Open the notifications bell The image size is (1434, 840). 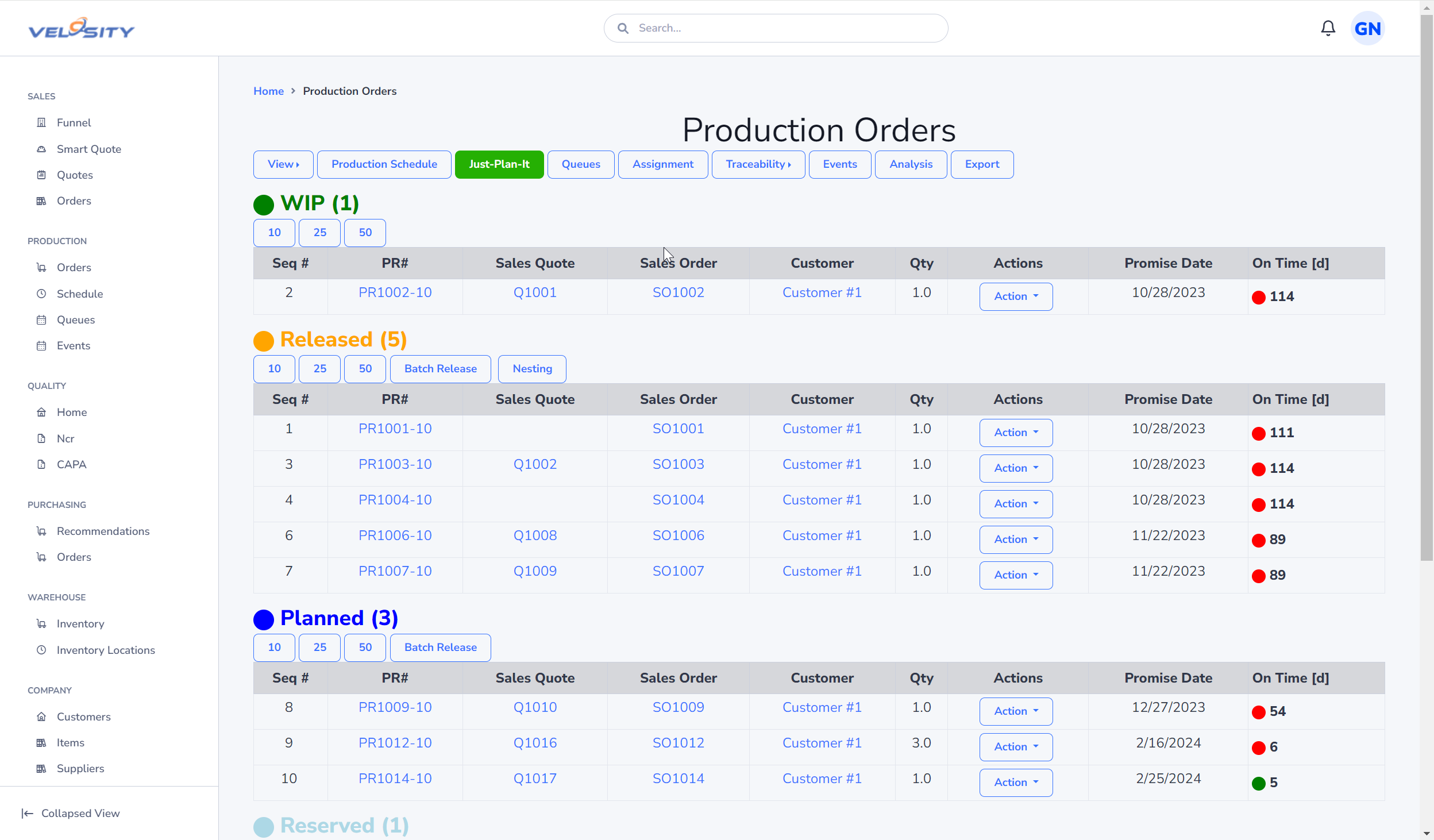point(1328,28)
